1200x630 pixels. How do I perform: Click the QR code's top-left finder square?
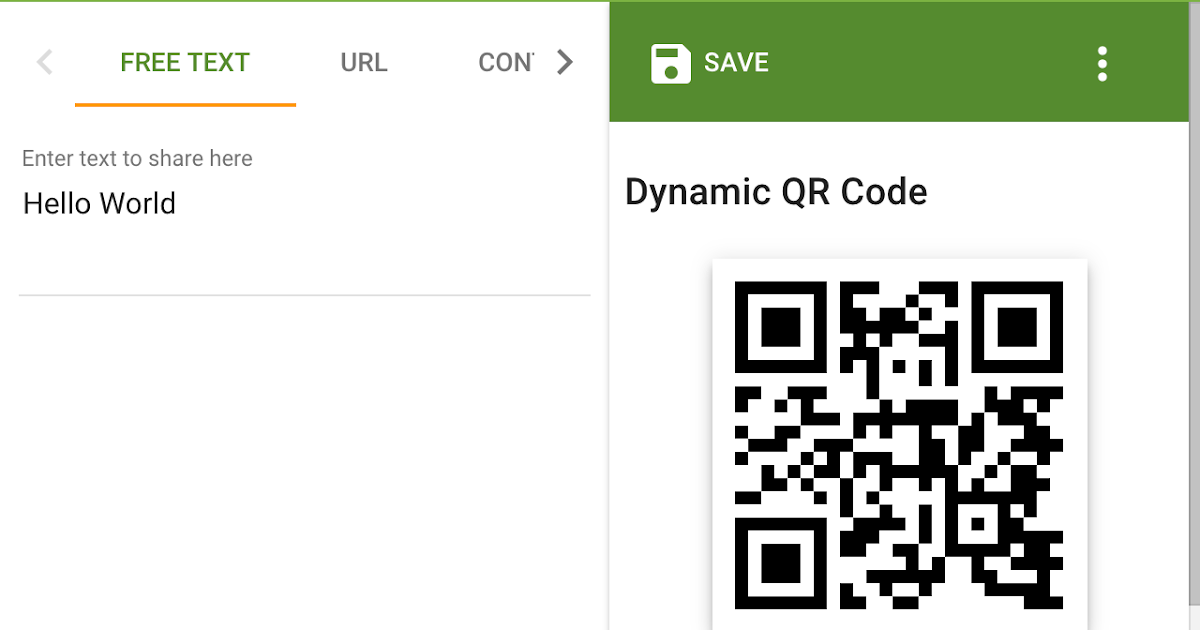point(781,327)
